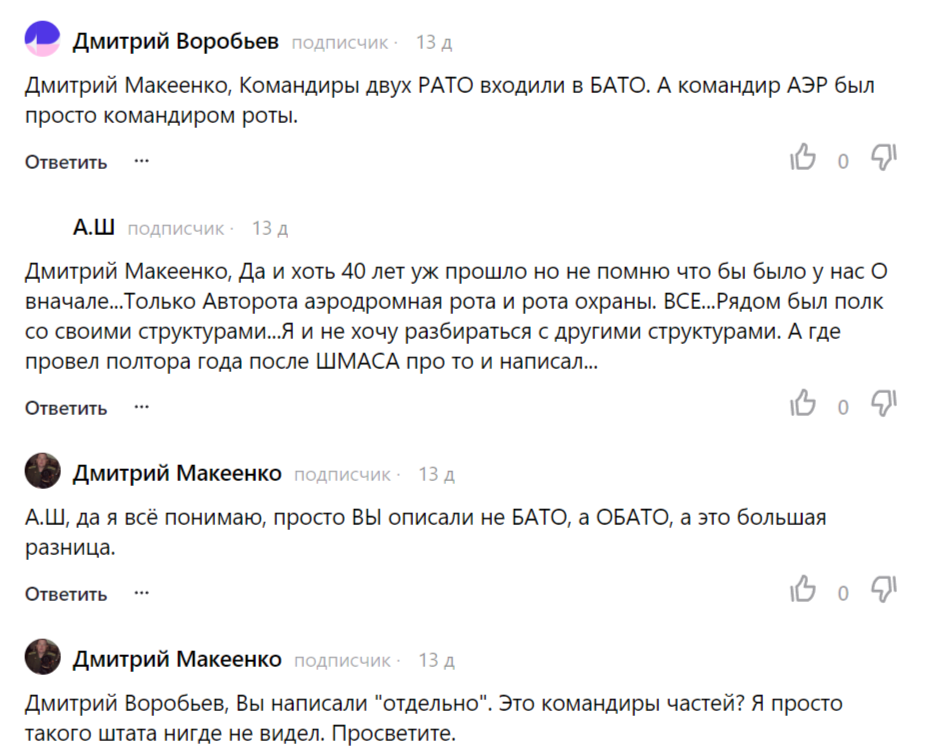Click Ответить under Макеенко's first comment
This screenshot has width=928, height=752.
pos(64,592)
